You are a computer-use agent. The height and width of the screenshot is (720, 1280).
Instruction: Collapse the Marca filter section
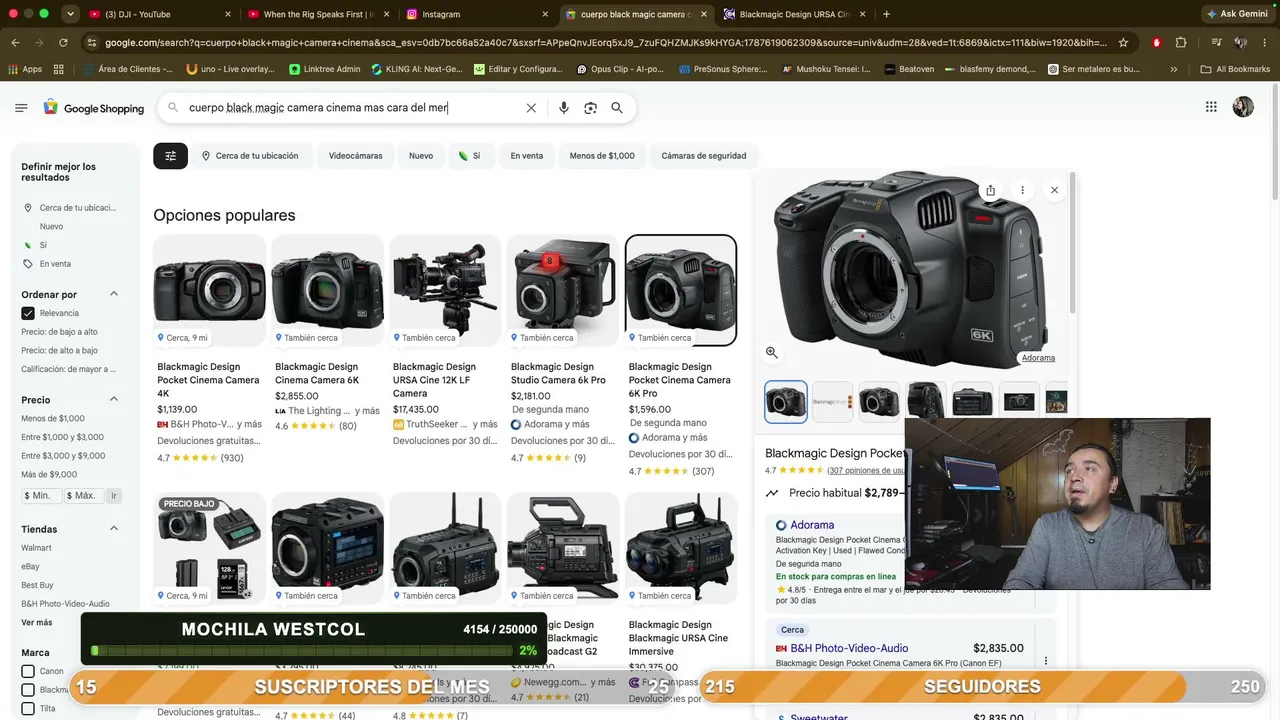(x=114, y=653)
